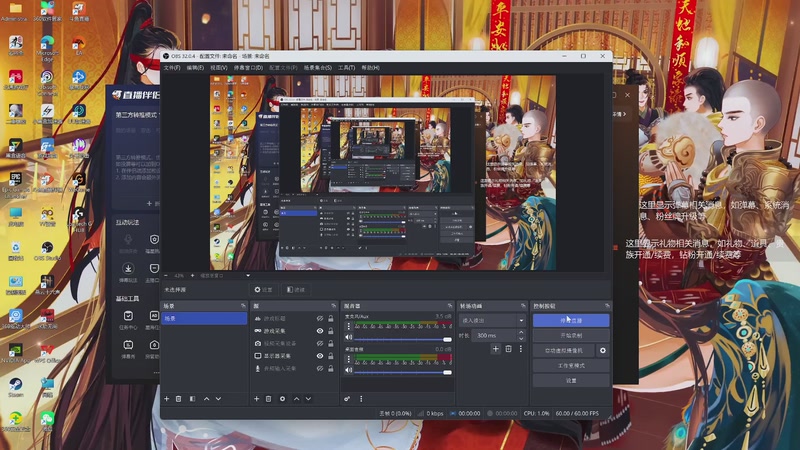The image size is (800, 450).
Task: Open preview scaling dropdown arrow
Action: [x=248, y=276]
